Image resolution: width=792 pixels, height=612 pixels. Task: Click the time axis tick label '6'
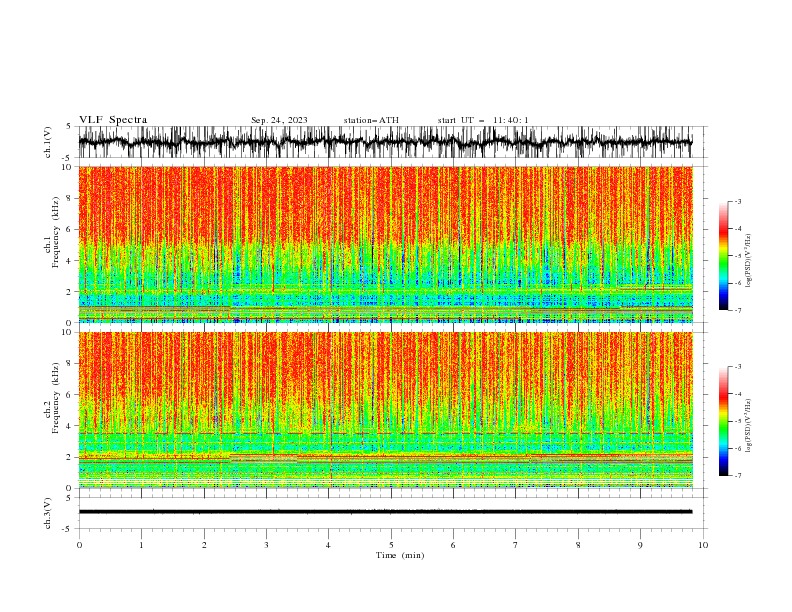pos(453,545)
